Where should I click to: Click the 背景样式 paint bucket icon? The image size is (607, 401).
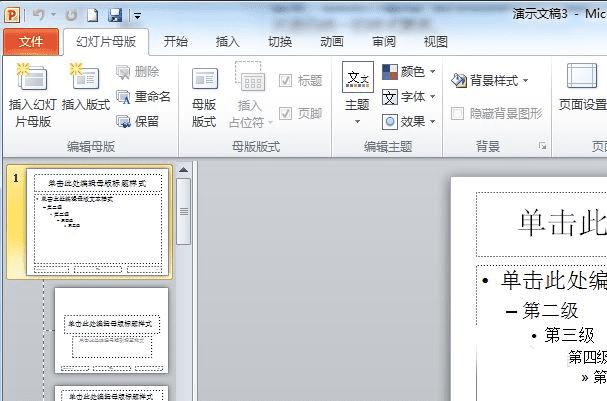click(459, 81)
